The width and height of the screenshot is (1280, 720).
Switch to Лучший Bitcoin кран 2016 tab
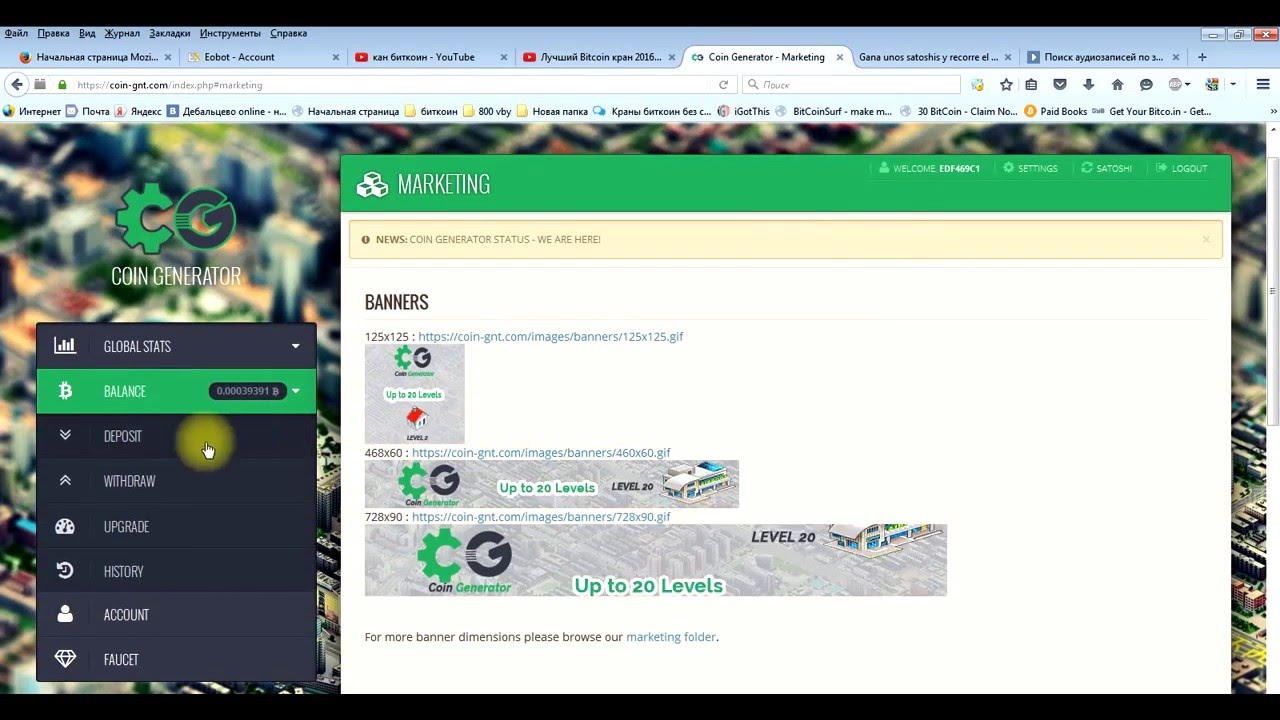coord(598,57)
